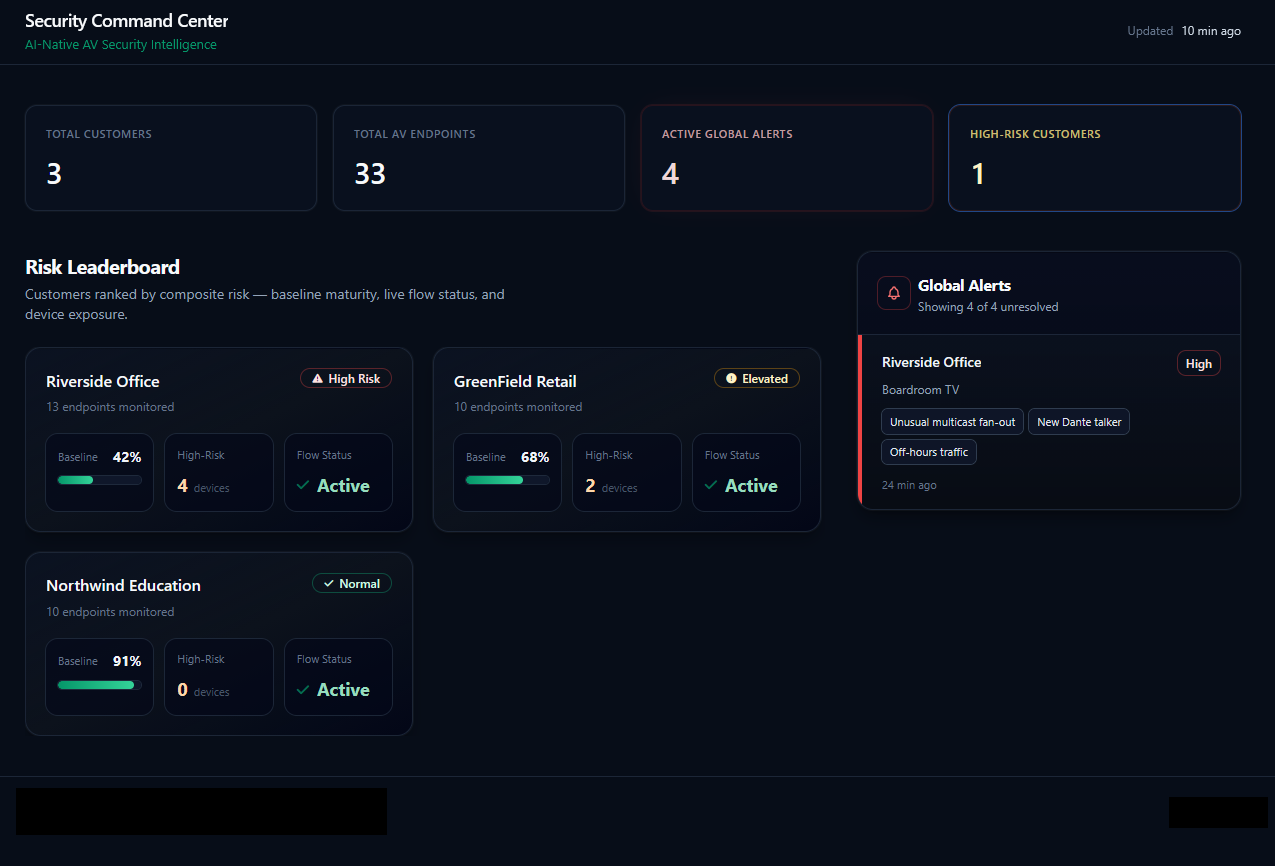1275x866 pixels.
Task: Click the checkmark icon in Normal badge
Action: coord(329,584)
